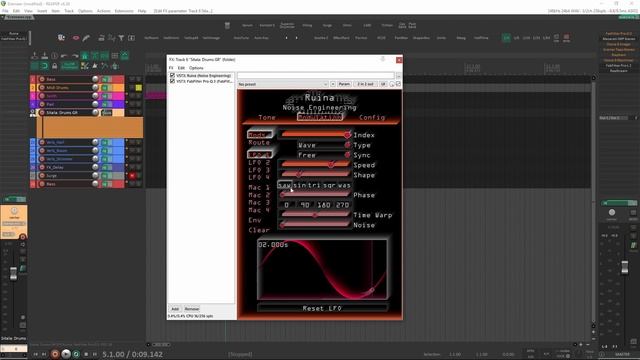The width and height of the screenshot is (640, 360).
Task: Toggle the VST3i Ruina plugin checkbox
Action: pos(172,76)
